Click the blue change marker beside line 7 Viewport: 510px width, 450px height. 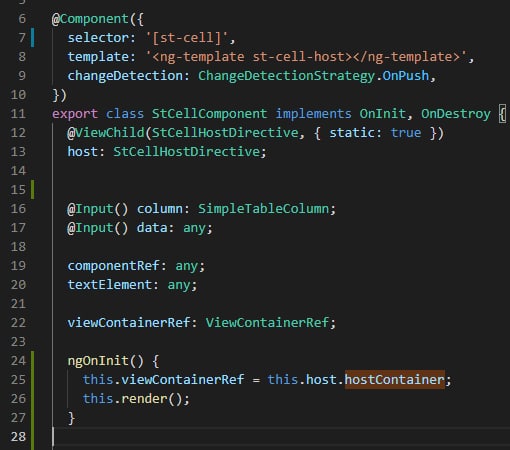coord(32,38)
